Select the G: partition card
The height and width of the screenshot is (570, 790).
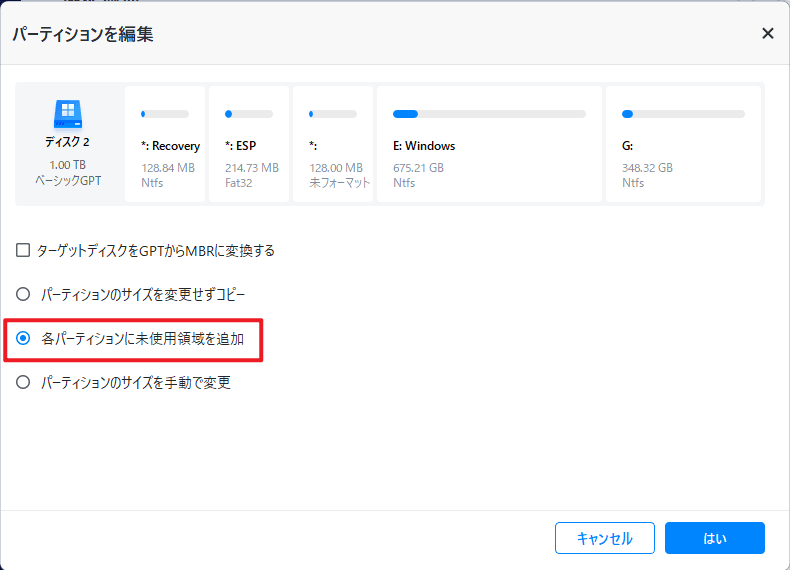point(683,144)
